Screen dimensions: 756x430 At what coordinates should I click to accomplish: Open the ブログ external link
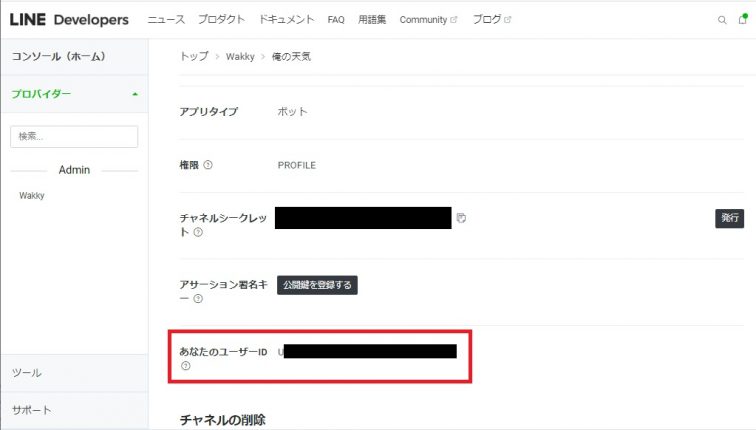coord(490,20)
